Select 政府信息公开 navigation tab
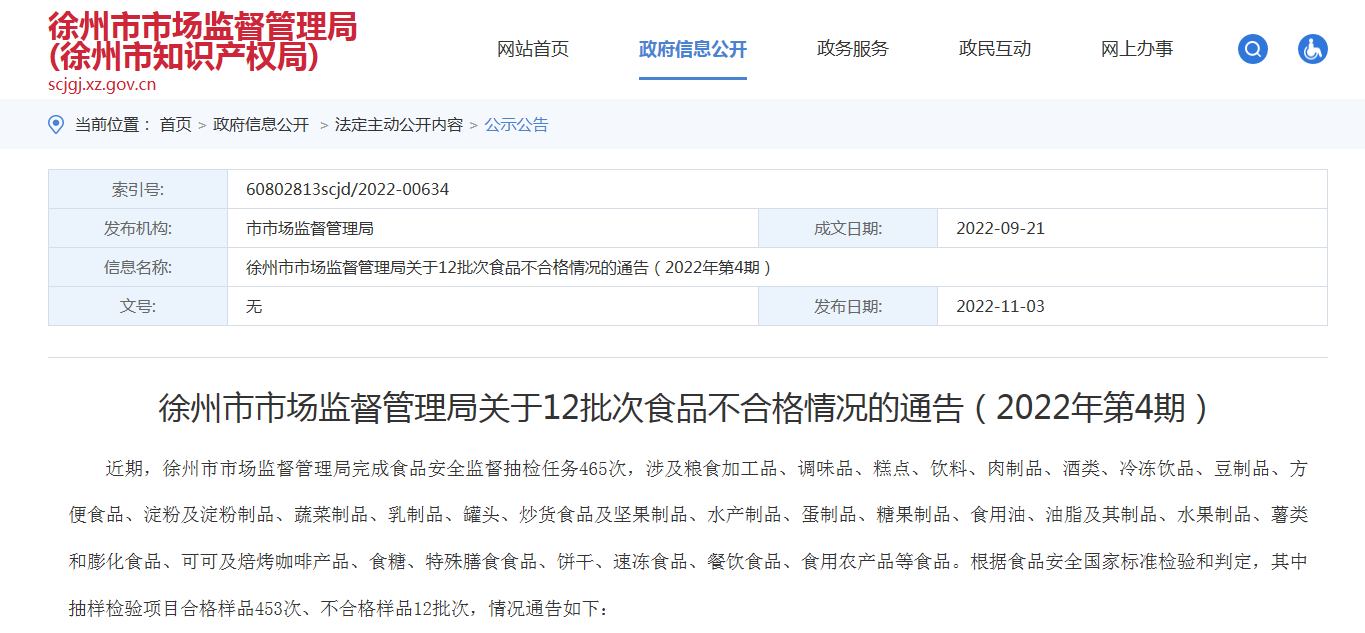Viewport: 1365px width, 633px height. pos(693,49)
